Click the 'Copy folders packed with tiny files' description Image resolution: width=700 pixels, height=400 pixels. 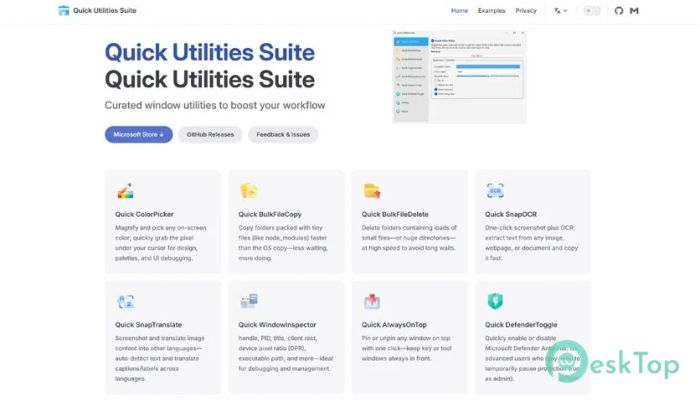283,243
